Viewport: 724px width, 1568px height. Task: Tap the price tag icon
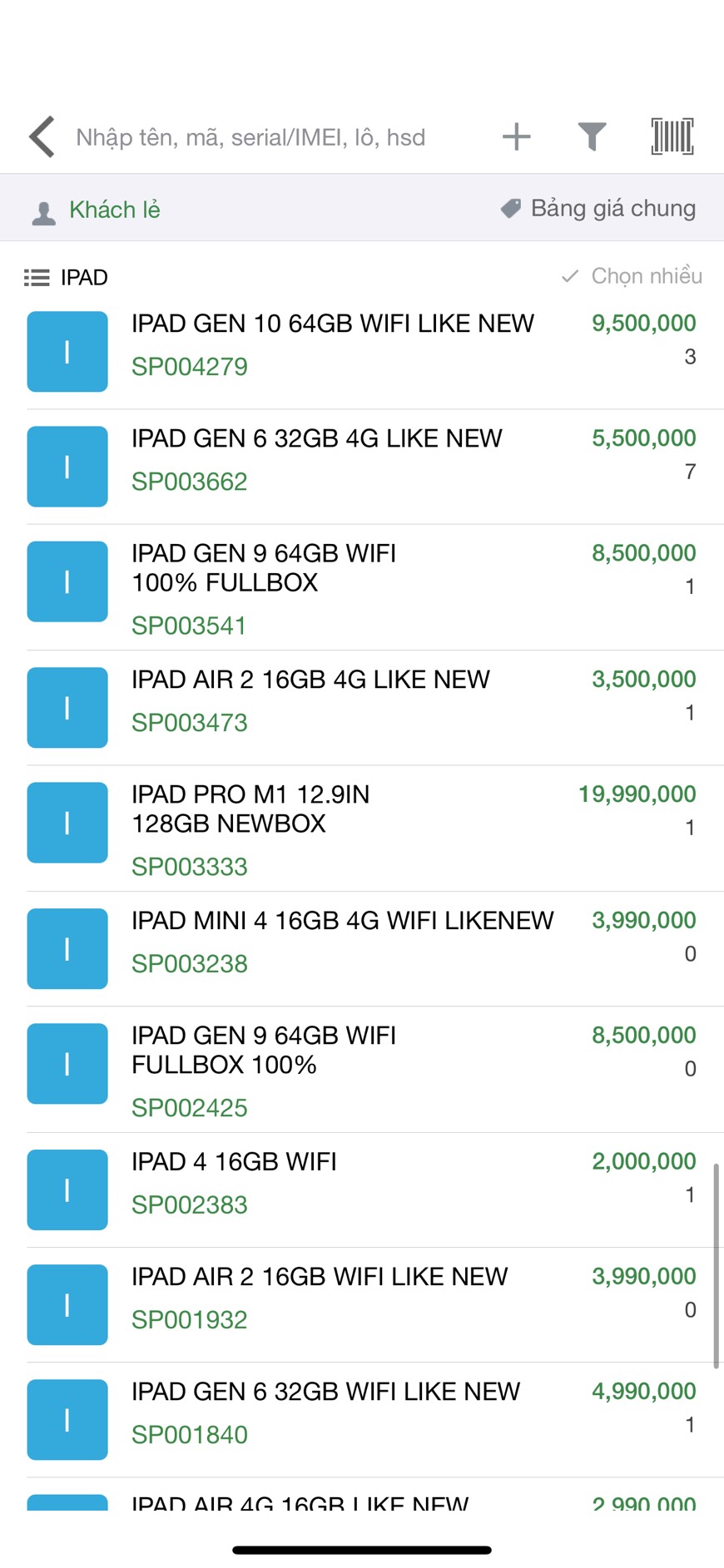pyautogui.click(x=510, y=208)
